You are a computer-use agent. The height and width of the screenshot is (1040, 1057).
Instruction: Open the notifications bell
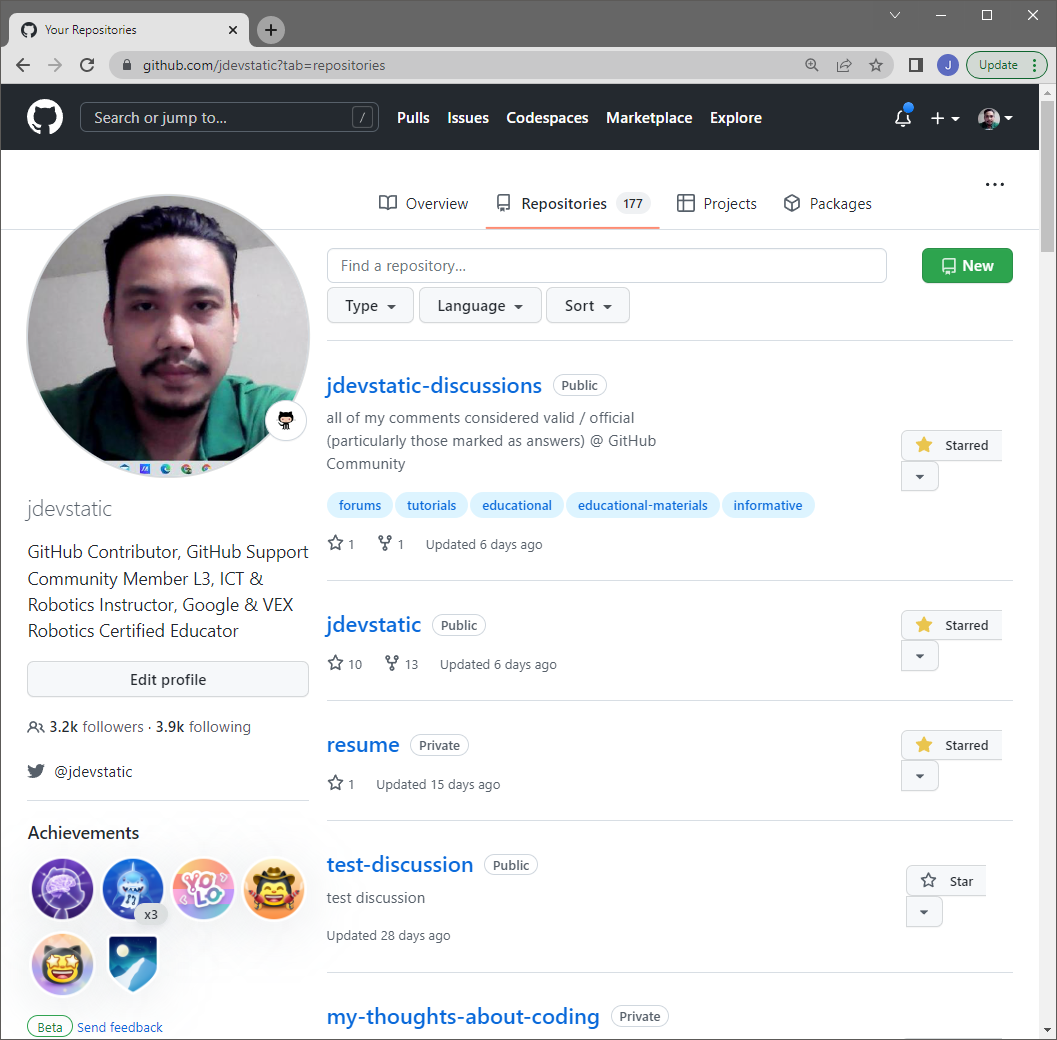pos(902,117)
